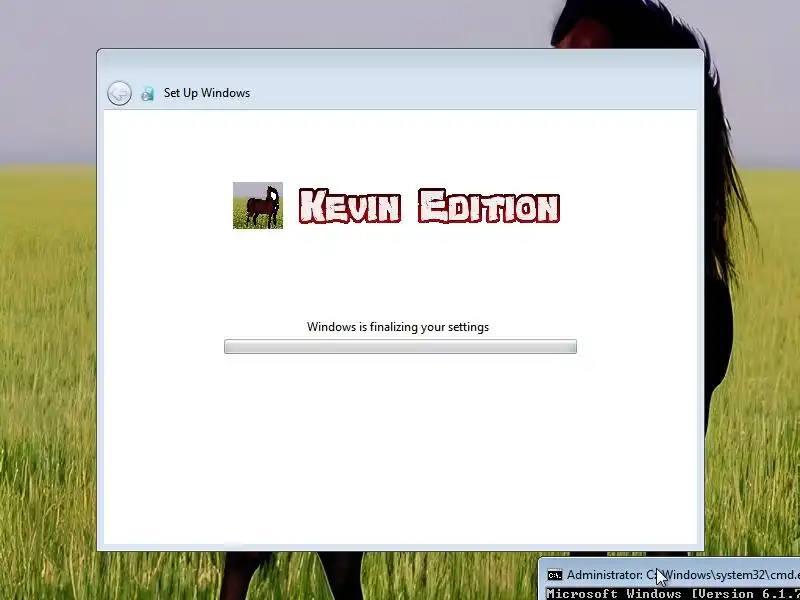Click the Kevin Edition logo text

point(429,206)
